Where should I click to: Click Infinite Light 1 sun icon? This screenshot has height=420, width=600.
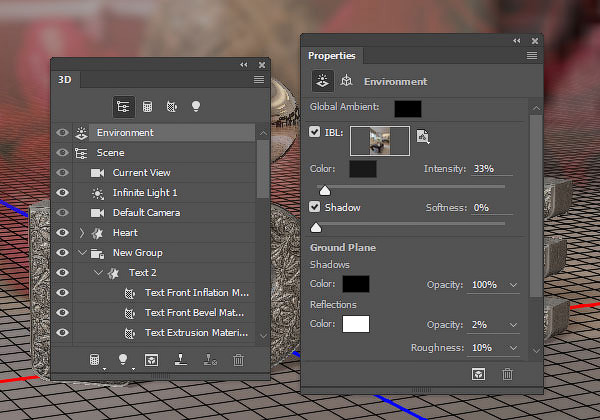[98, 193]
